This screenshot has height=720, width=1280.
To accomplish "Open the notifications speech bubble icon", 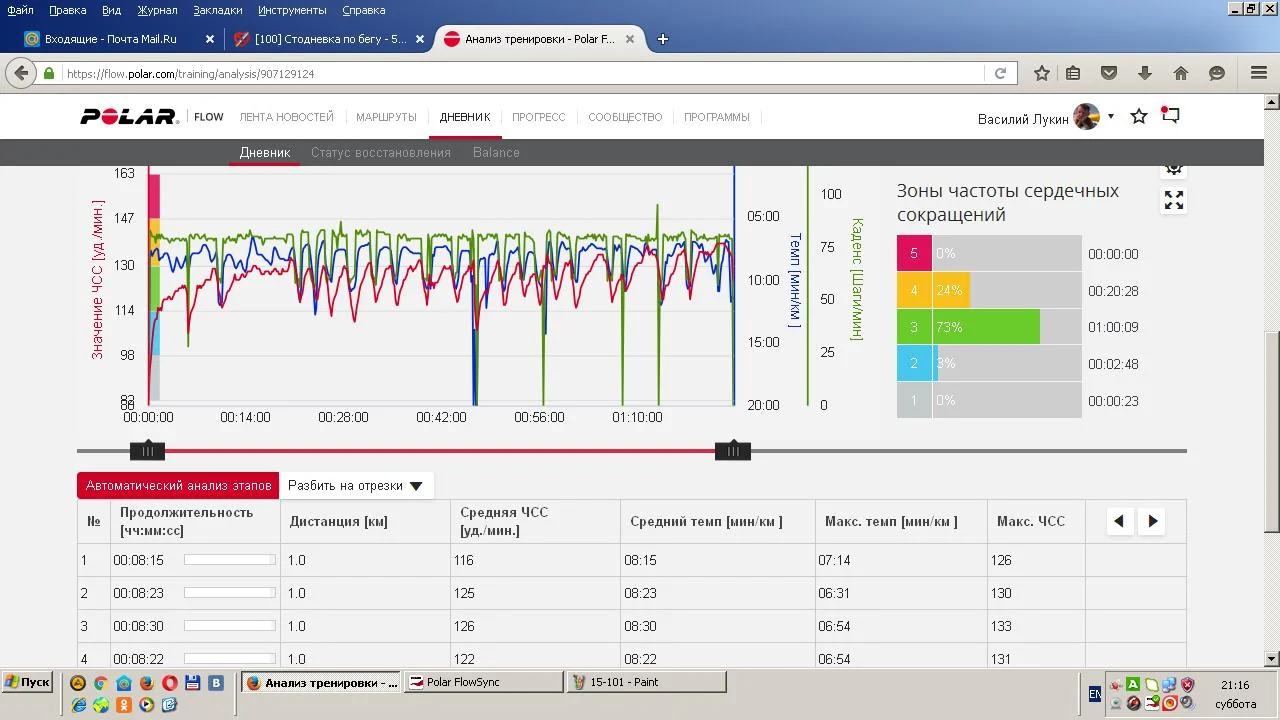I will (x=1170, y=116).
